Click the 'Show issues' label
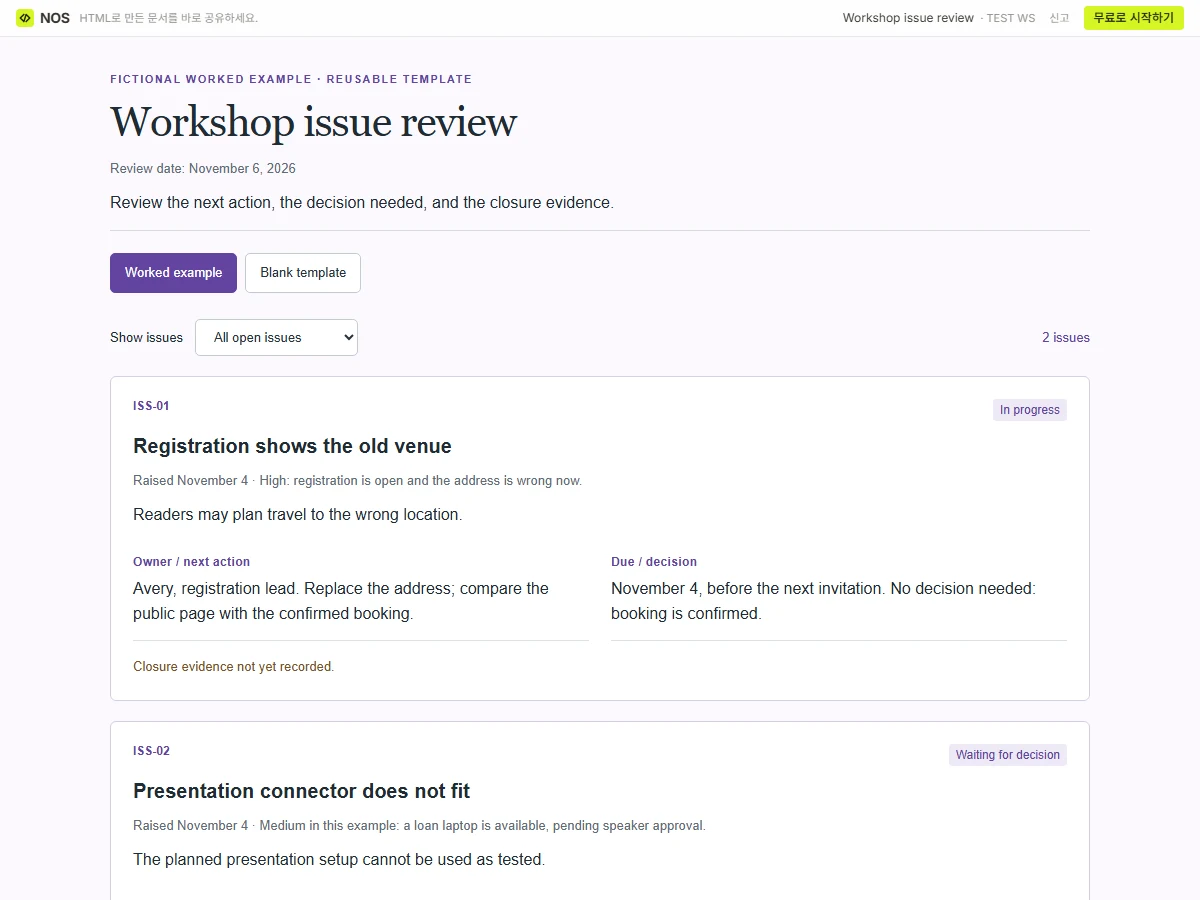 click(x=146, y=338)
